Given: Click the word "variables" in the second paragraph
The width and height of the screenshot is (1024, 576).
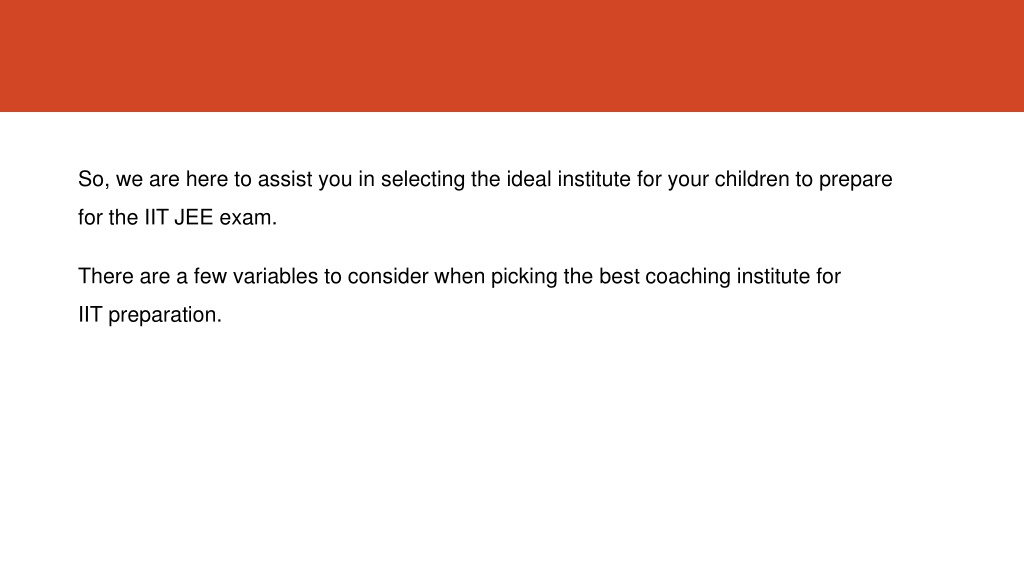Looking at the screenshot, I should pyautogui.click(x=275, y=276).
